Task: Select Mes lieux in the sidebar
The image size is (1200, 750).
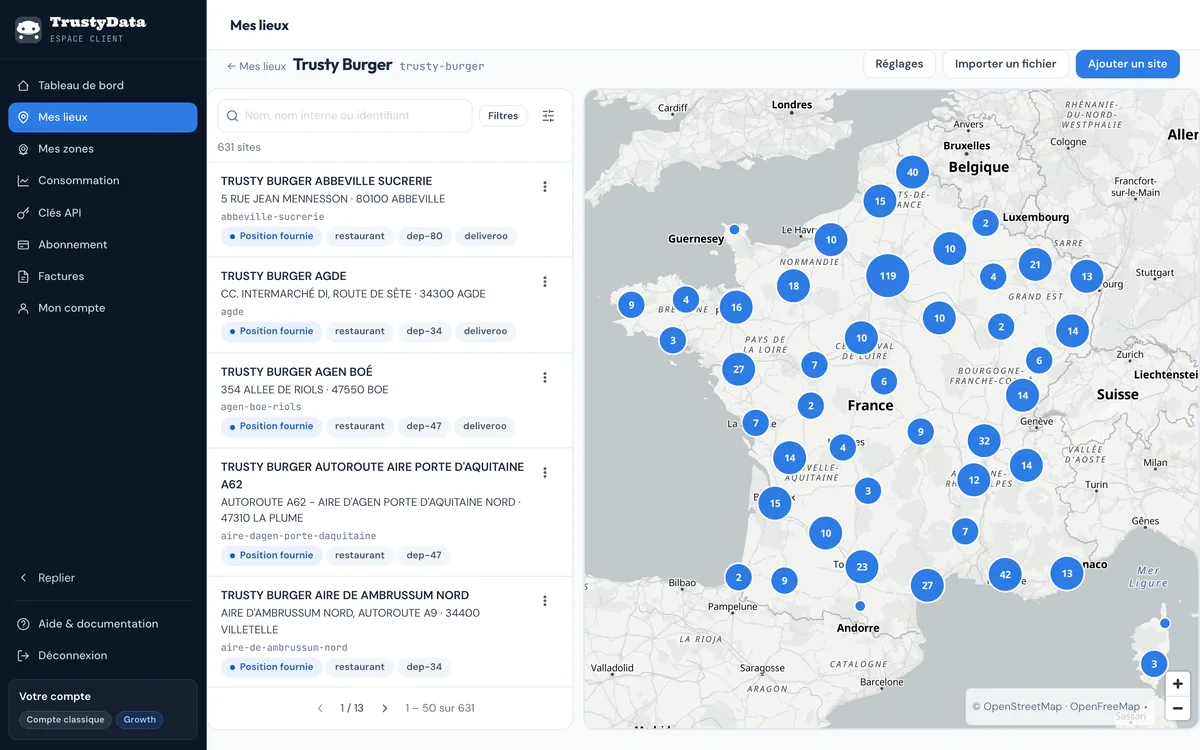Action: 103,117
